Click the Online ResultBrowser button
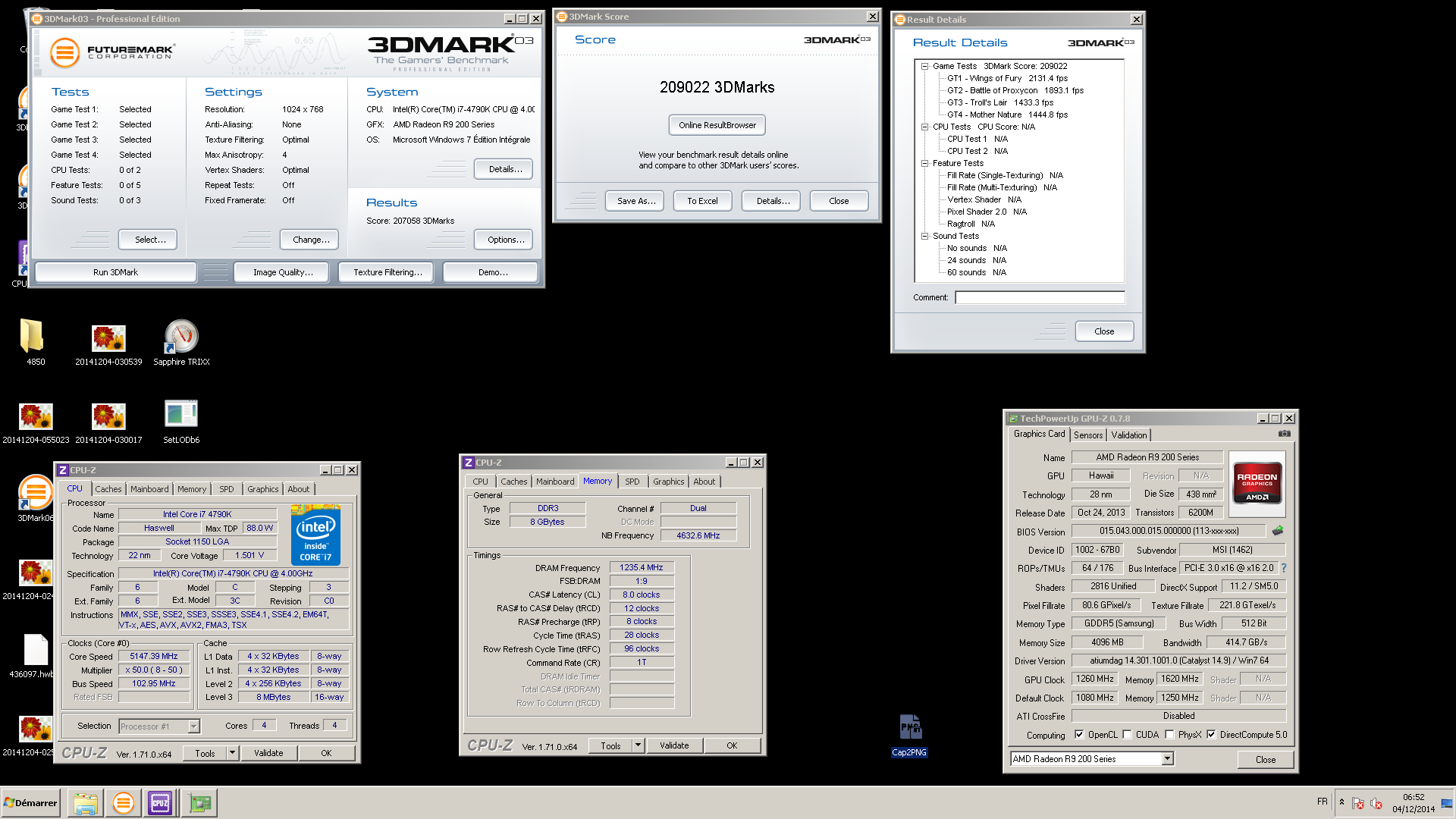The width and height of the screenshot is (1456, 819). pyautogui.click(x=717, y=125)
